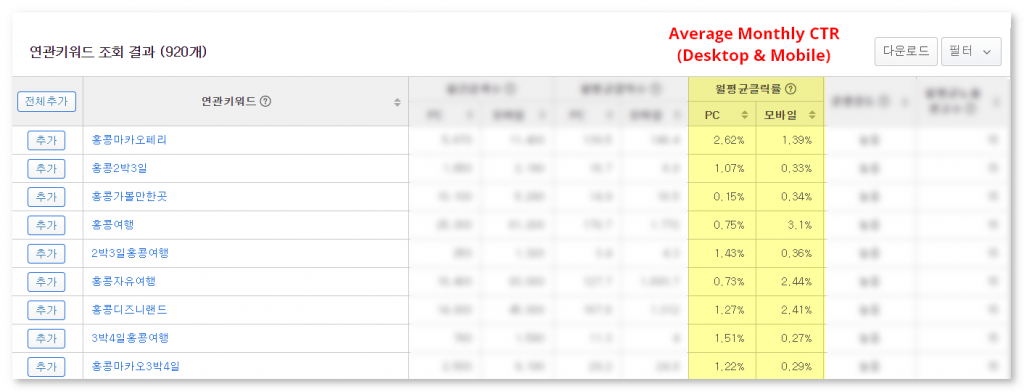Click the 전체추가 add-all button
Screen dimensions: 1024x392
coord(46,101)
